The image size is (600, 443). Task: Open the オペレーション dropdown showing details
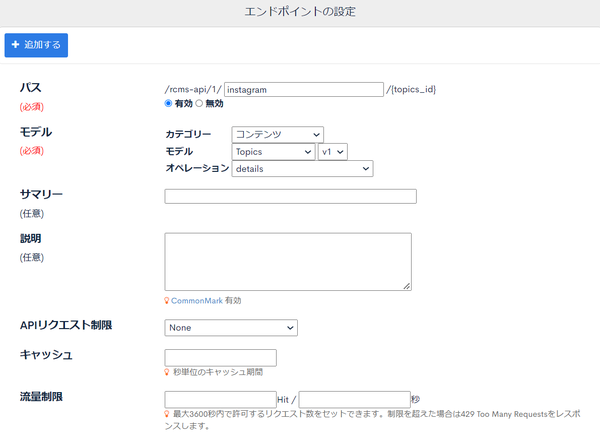(x=302, y=169)
